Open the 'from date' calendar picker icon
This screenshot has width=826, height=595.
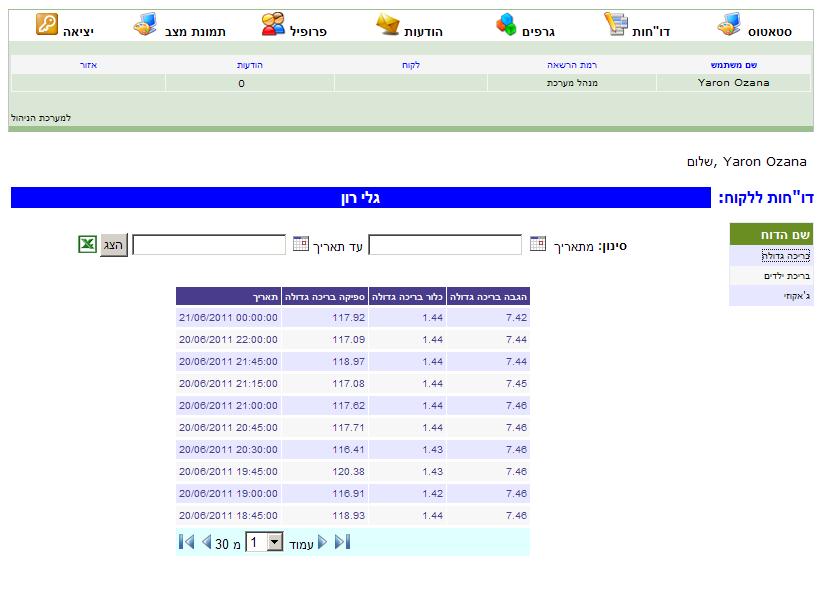(538, 244)
